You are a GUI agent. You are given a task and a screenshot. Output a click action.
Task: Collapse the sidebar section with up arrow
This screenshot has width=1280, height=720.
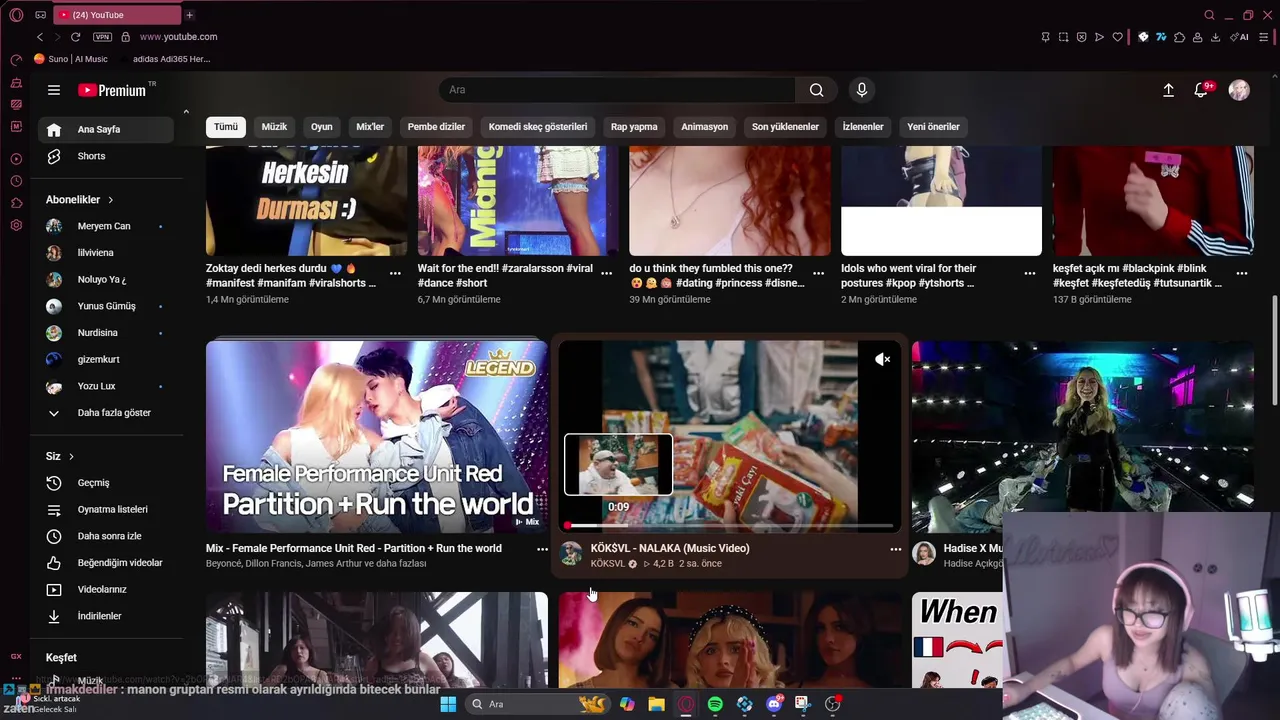point(186,111)
